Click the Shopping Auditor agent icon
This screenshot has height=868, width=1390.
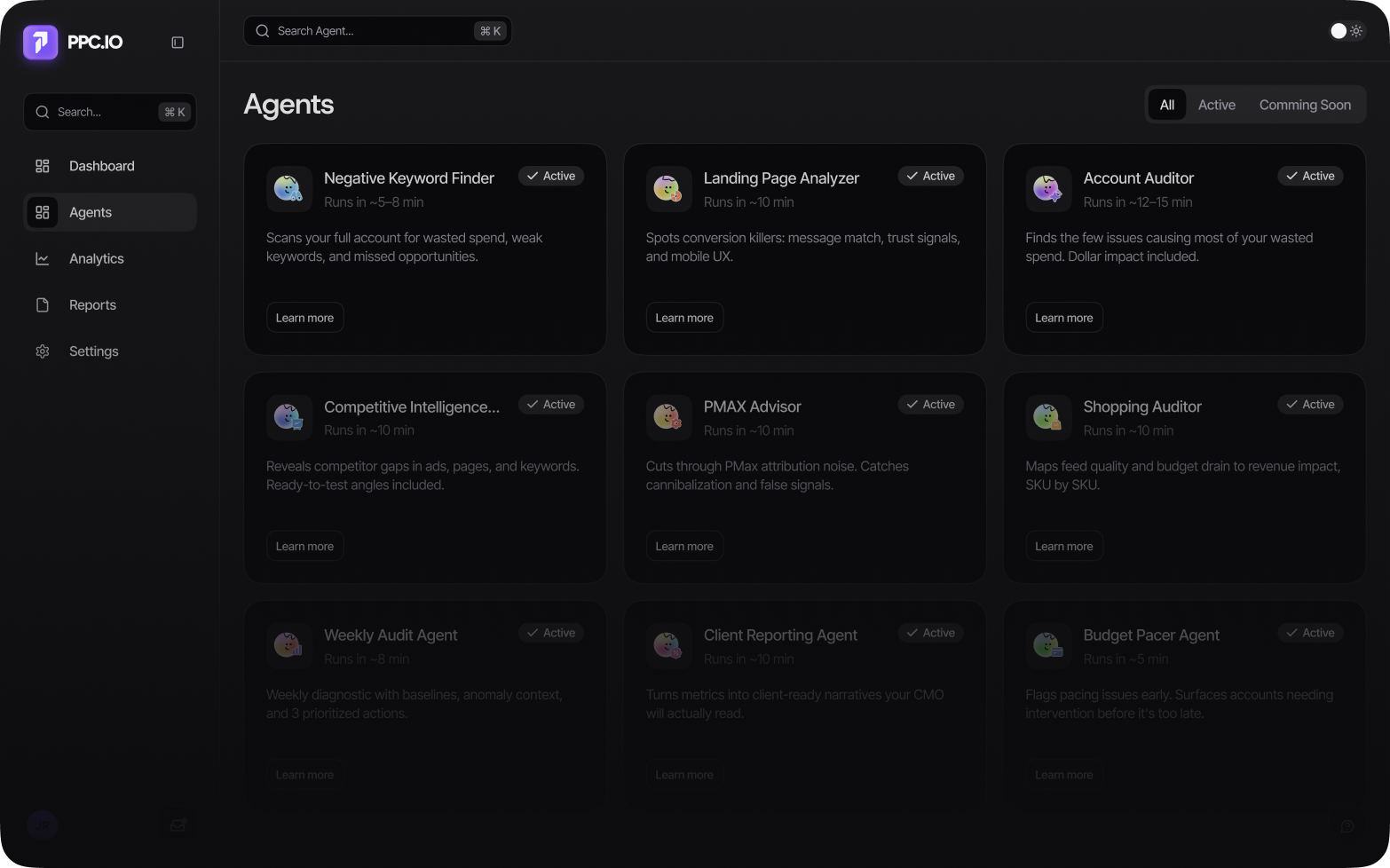[1047, 417]
